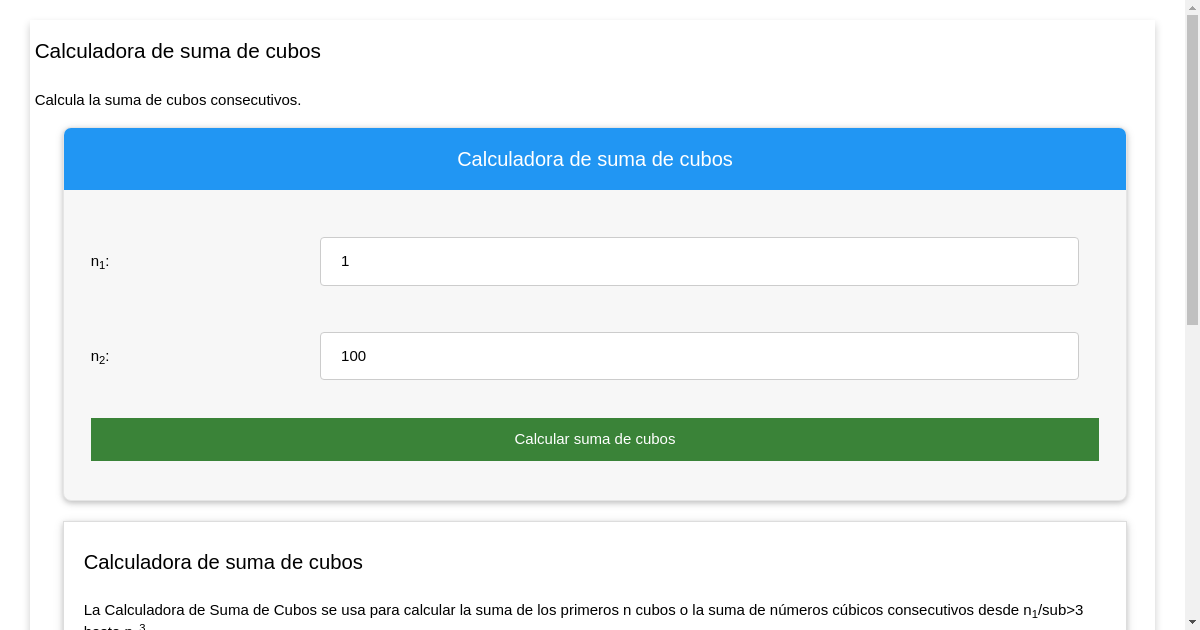Viewport: 1200px width, 630px height.
Task: Click the green calculate button
Action: pos(594,439)
